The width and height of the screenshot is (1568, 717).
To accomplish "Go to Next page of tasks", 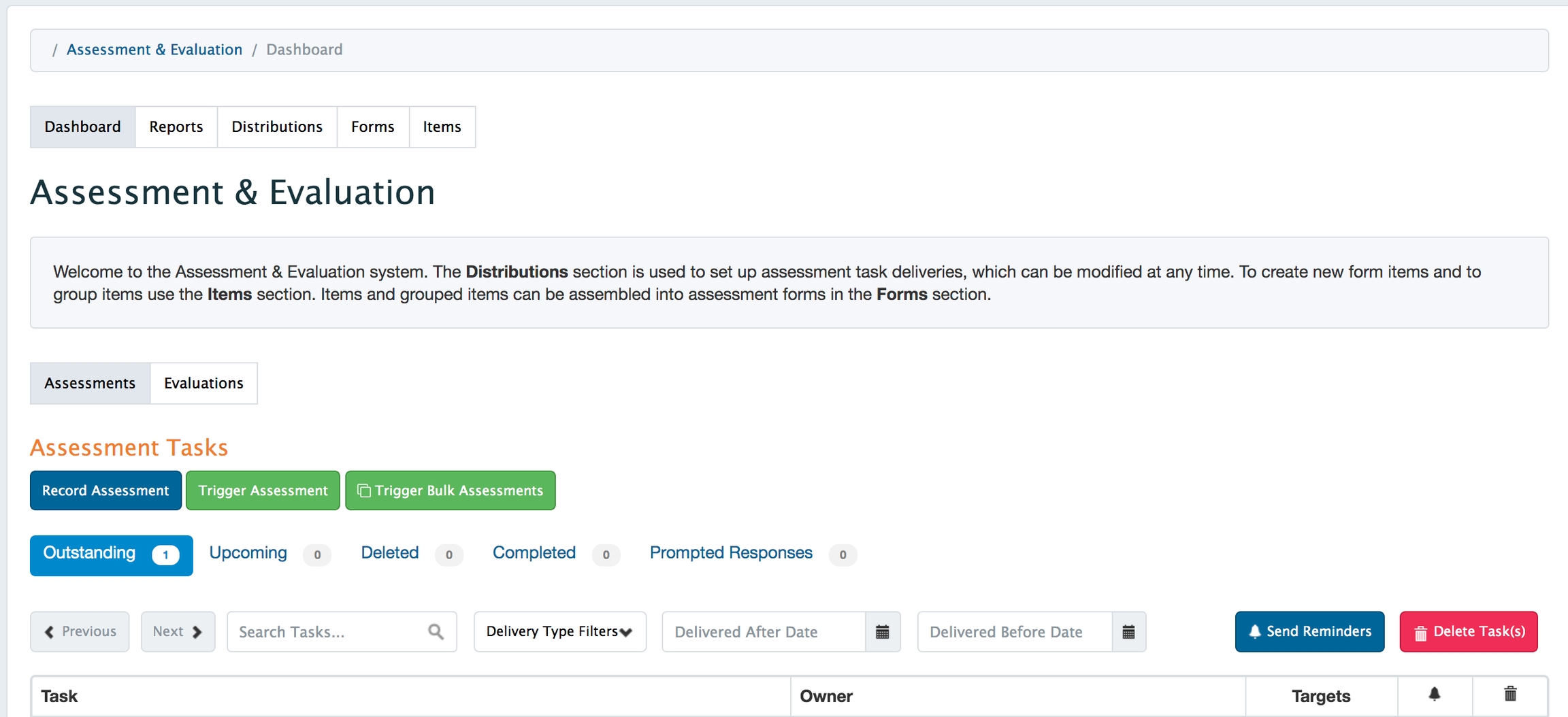I will point(178,632).
